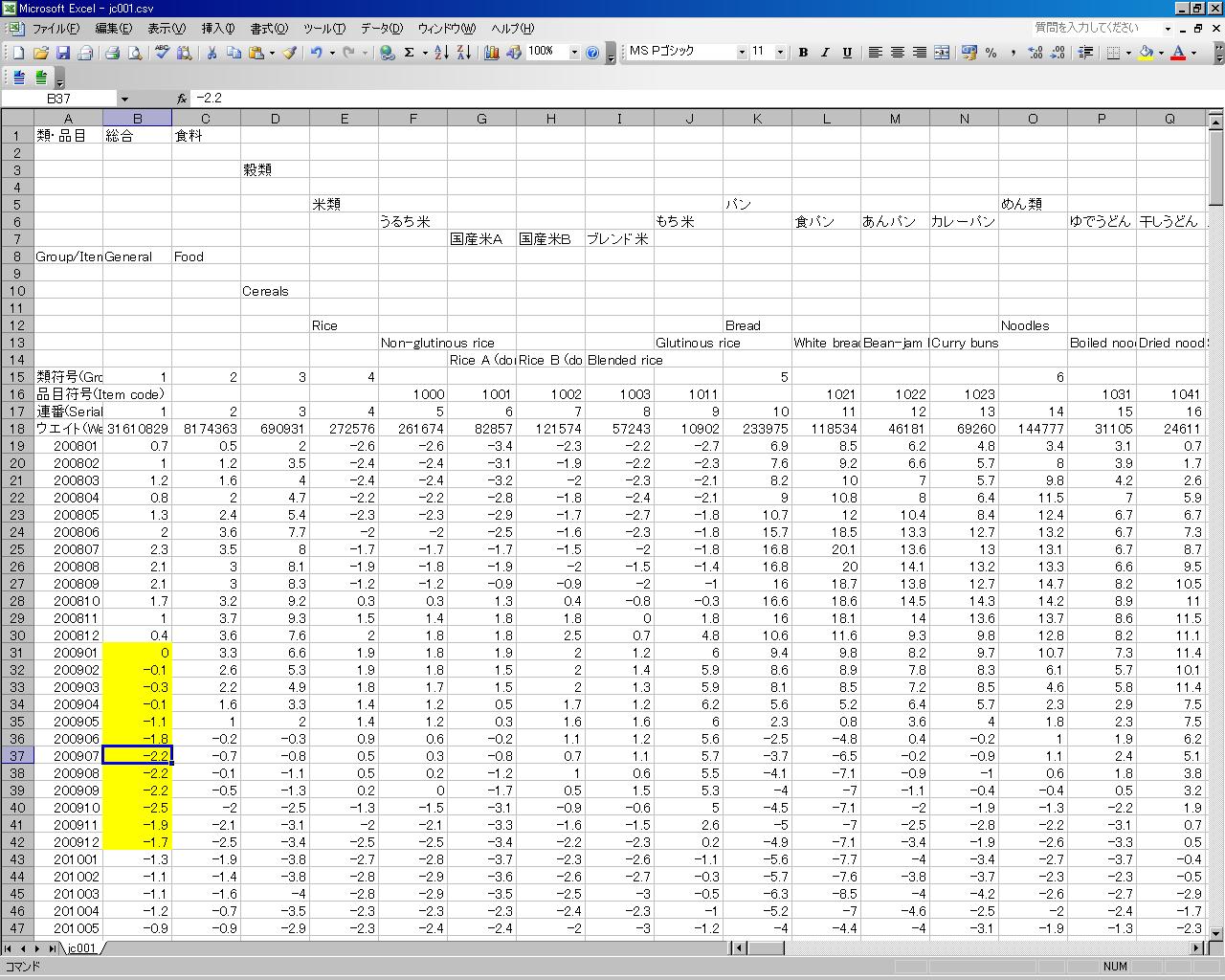This screenshot has width=1225, height=980.
Task: Open the 編集(E) menu
Action: (114, 29)
